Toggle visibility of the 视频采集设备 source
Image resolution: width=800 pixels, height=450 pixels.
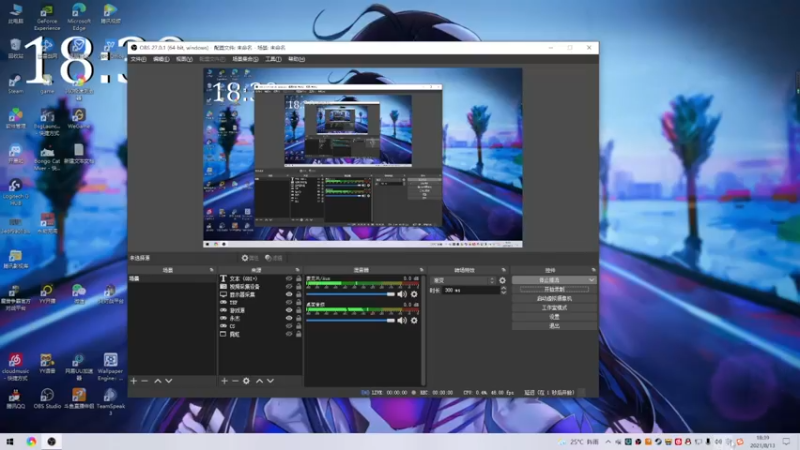[289, 286]
